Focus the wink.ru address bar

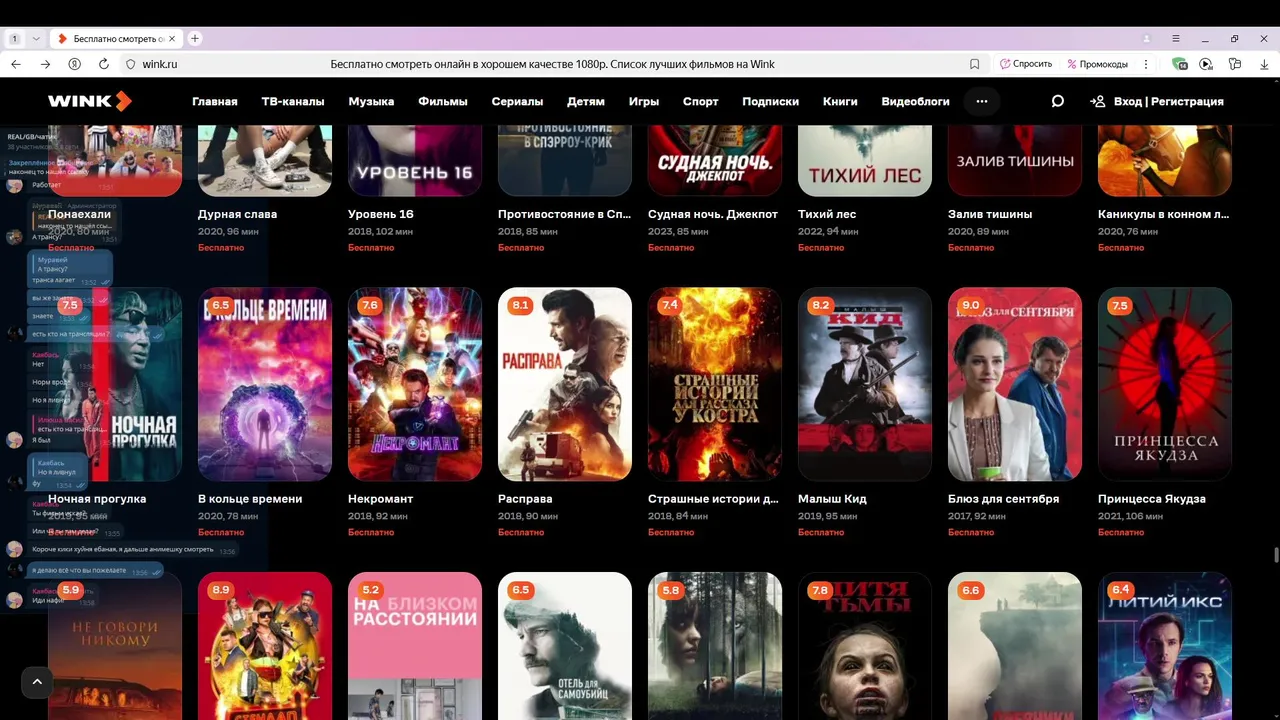pyautogui.click(x=552, y=64)
